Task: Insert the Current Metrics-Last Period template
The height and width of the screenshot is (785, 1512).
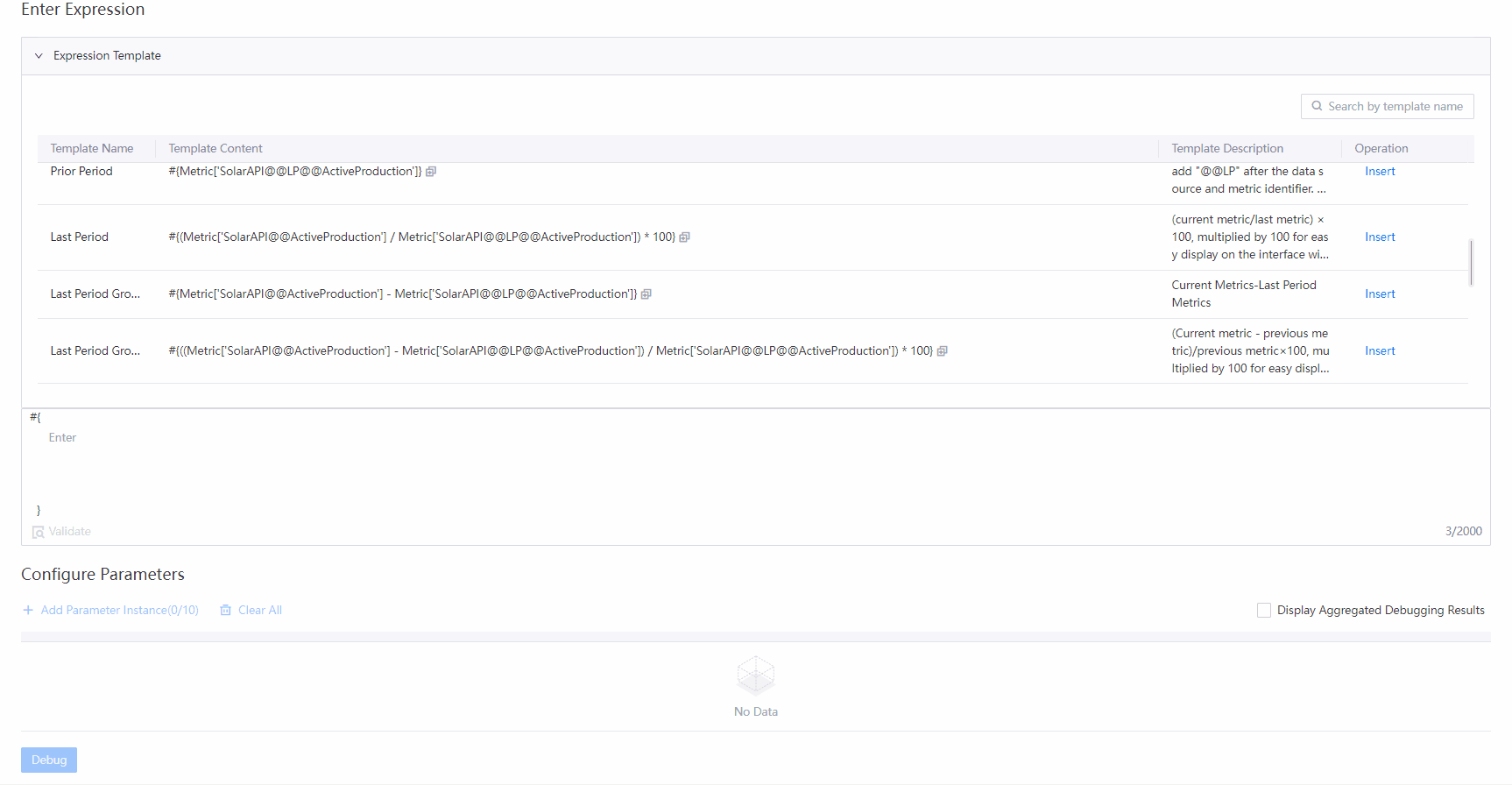Action: pos(1379,294)
